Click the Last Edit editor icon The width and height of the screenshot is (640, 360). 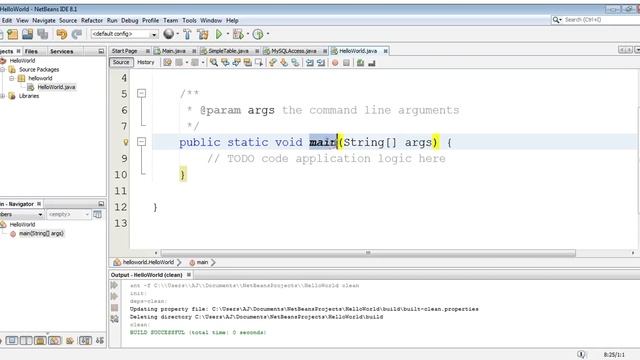[167, 62]
